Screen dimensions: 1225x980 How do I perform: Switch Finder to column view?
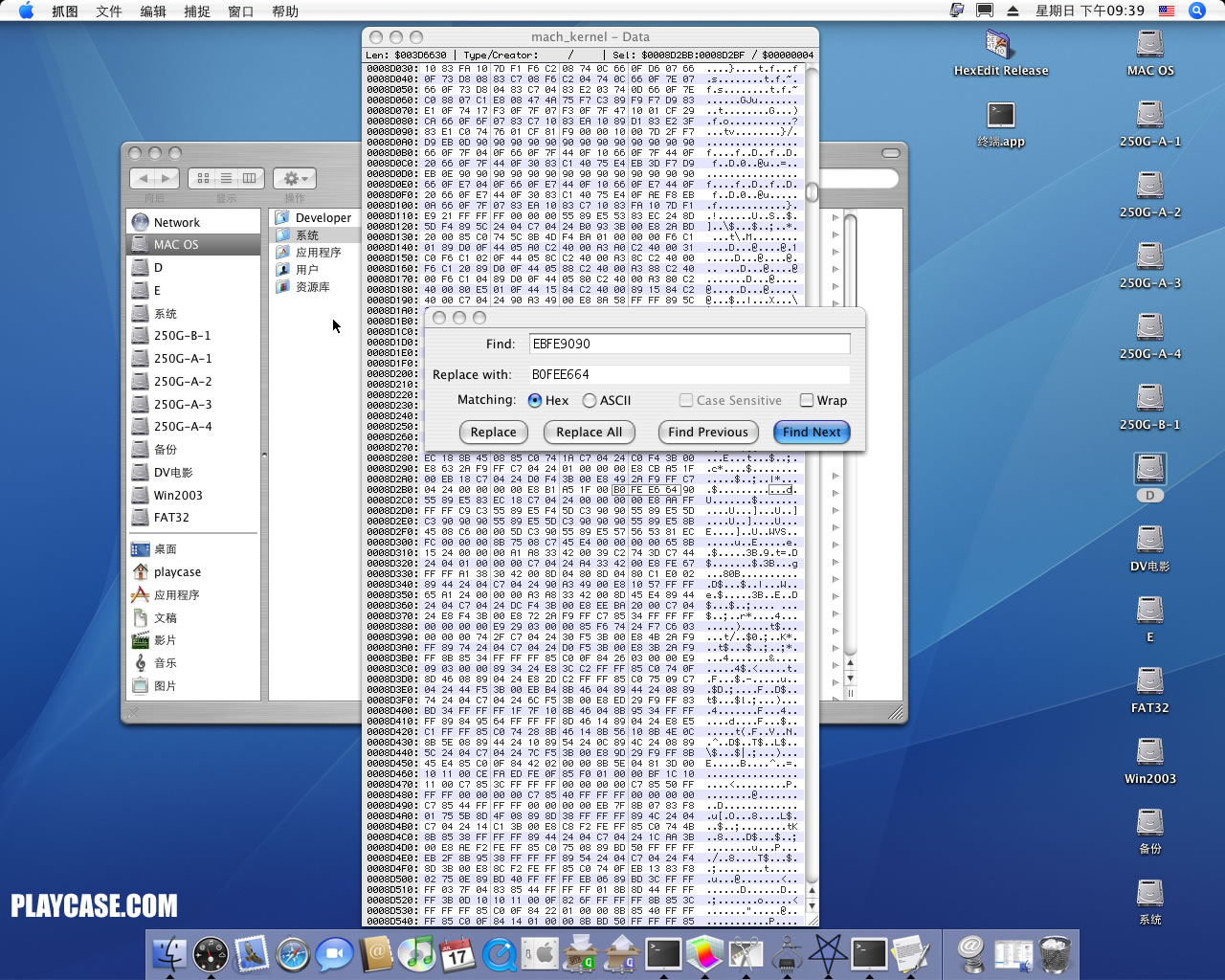point(249,178)
